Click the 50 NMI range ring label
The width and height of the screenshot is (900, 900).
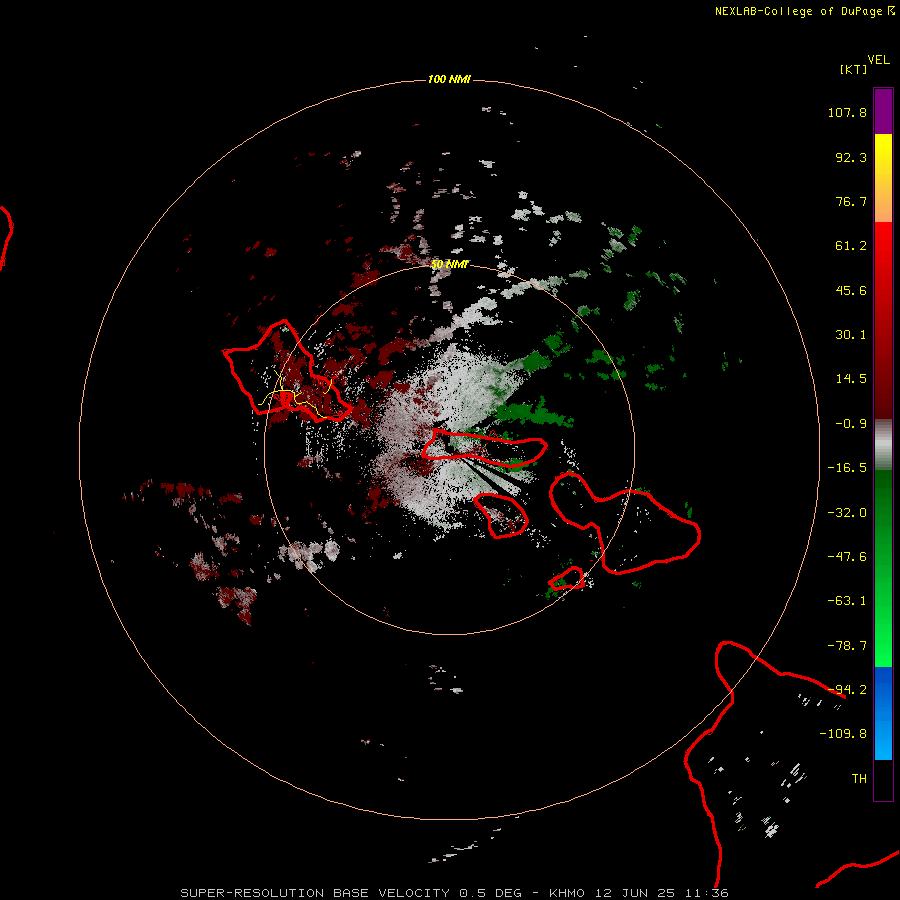pyautogui.click(x=449, y=264)
